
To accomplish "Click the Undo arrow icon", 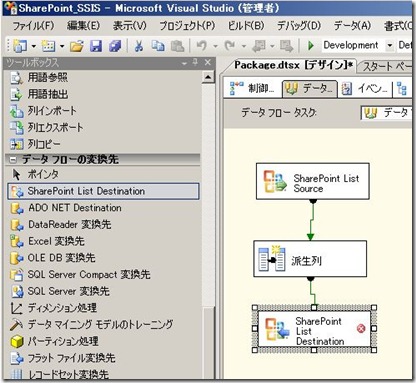I will click(202, 46).
